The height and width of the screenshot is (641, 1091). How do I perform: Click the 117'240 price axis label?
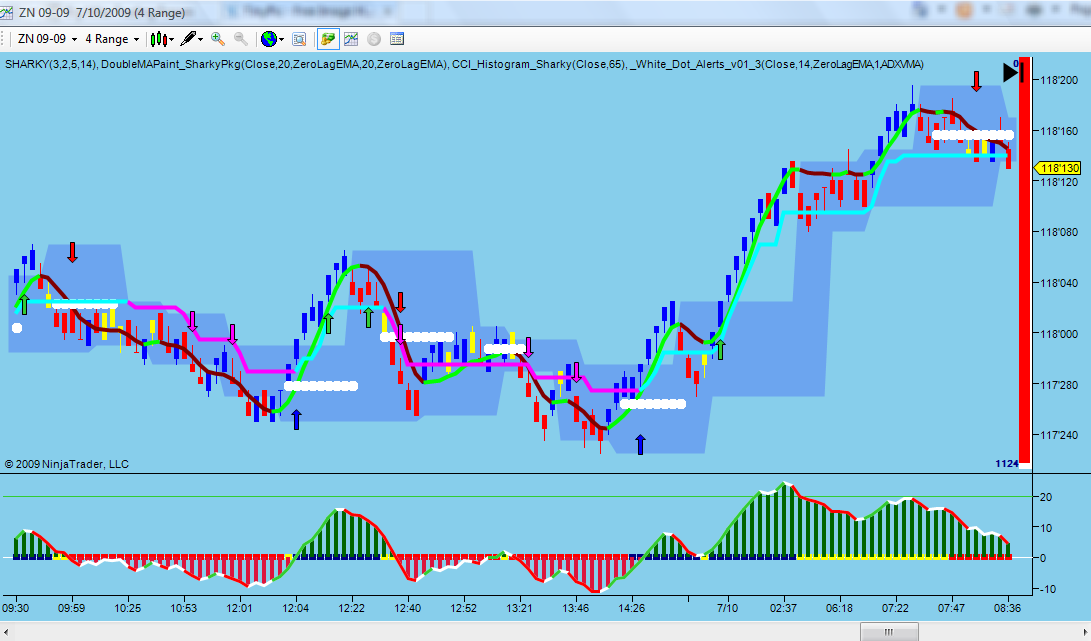(1059, 436)
